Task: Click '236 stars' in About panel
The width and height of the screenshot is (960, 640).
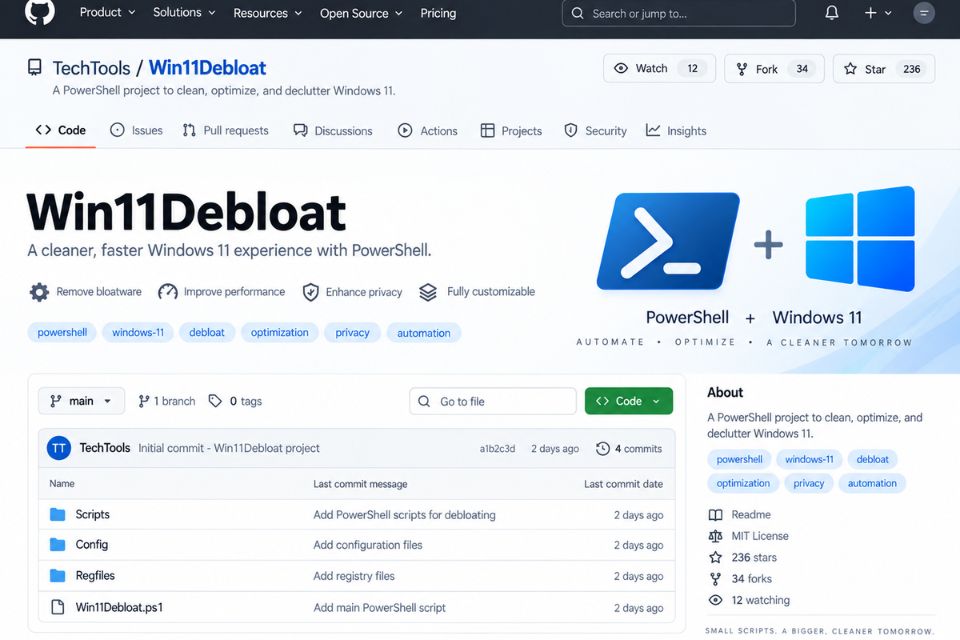Action: [754, 557]
